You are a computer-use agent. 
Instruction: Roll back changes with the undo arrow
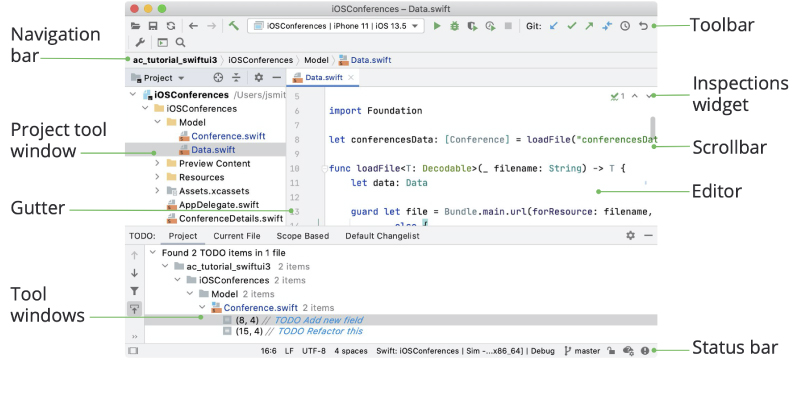643,26
